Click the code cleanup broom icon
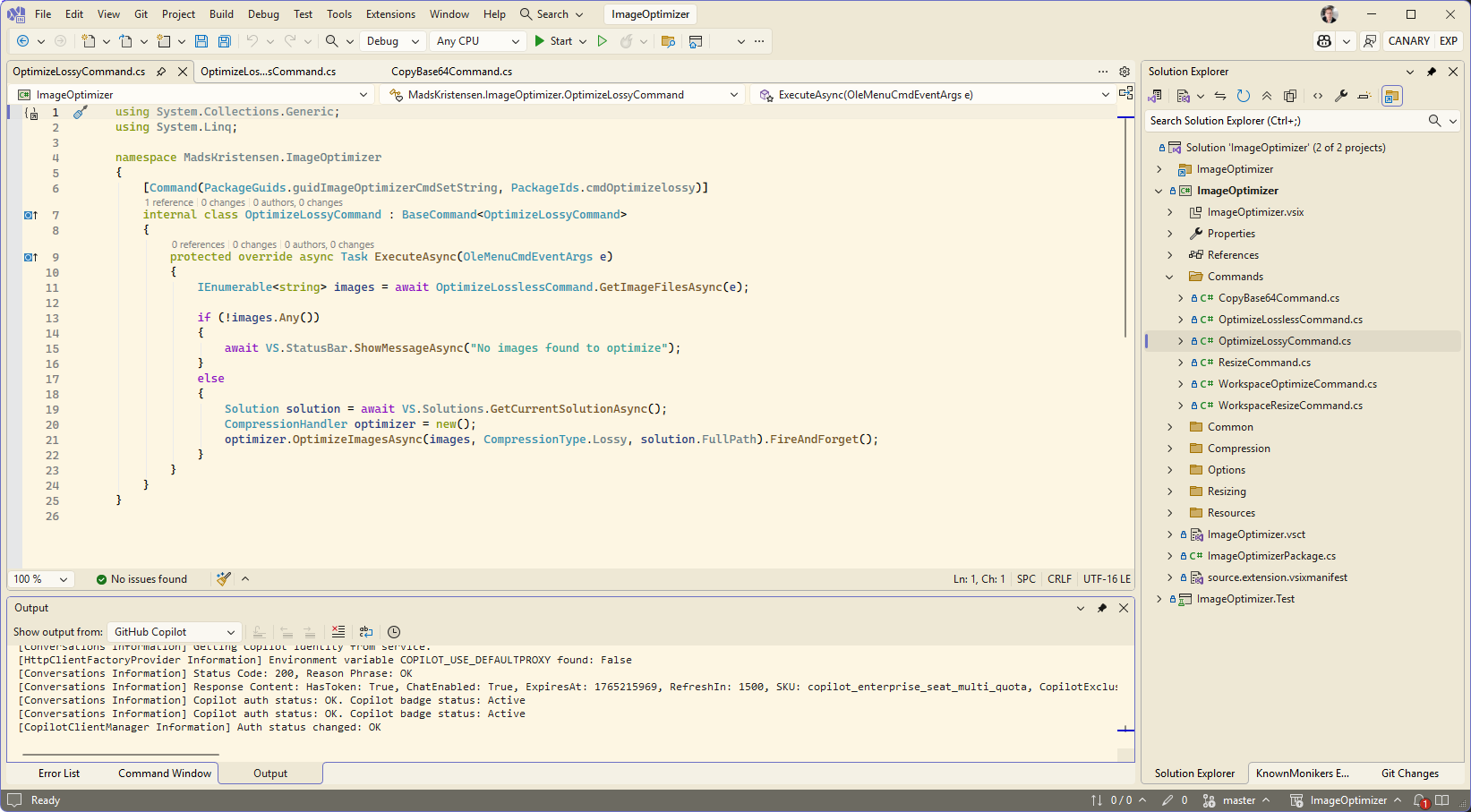1471x812 pixels. (x=224, y=579)
